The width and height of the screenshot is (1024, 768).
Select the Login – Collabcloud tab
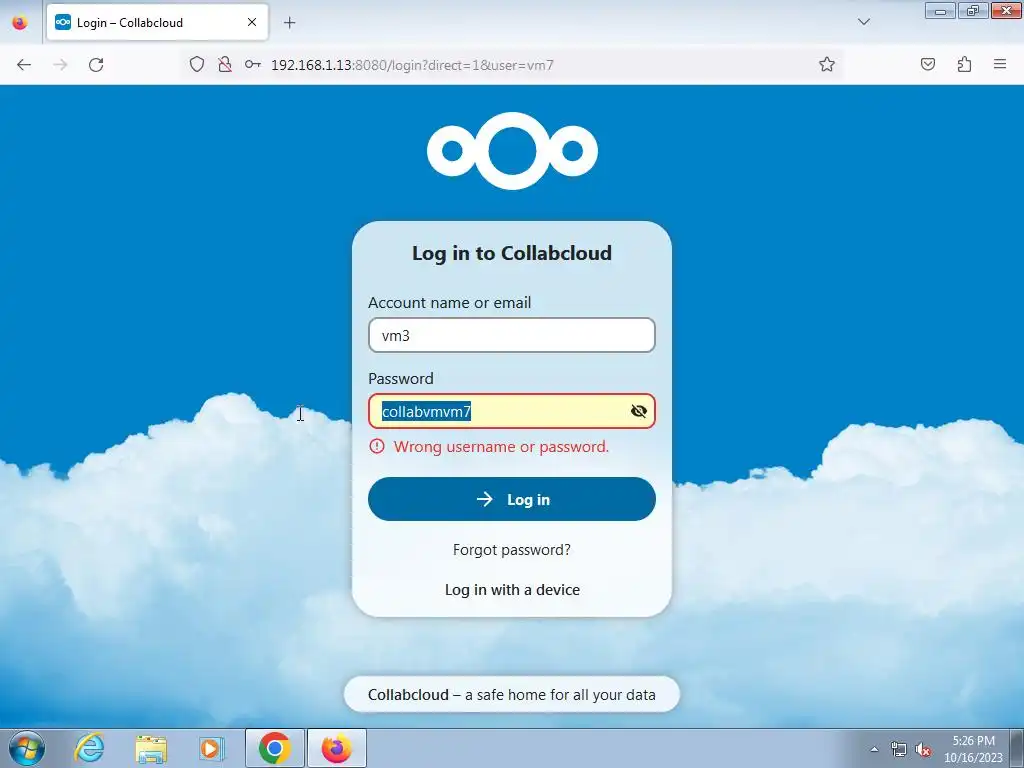(x=157, y=22)
